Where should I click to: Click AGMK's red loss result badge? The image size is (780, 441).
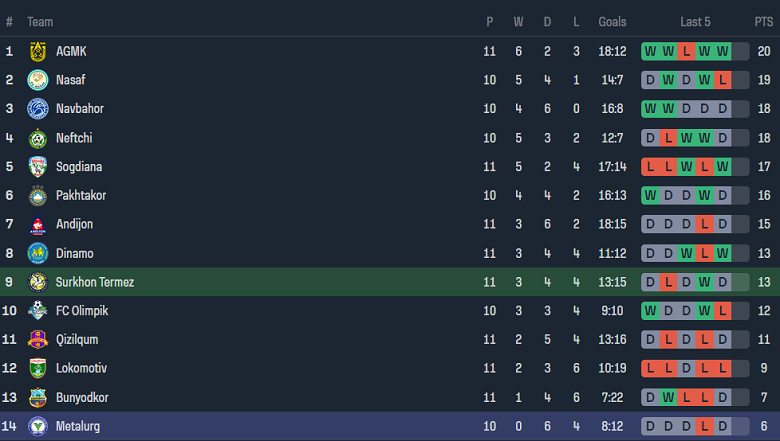tap(687, 51)
